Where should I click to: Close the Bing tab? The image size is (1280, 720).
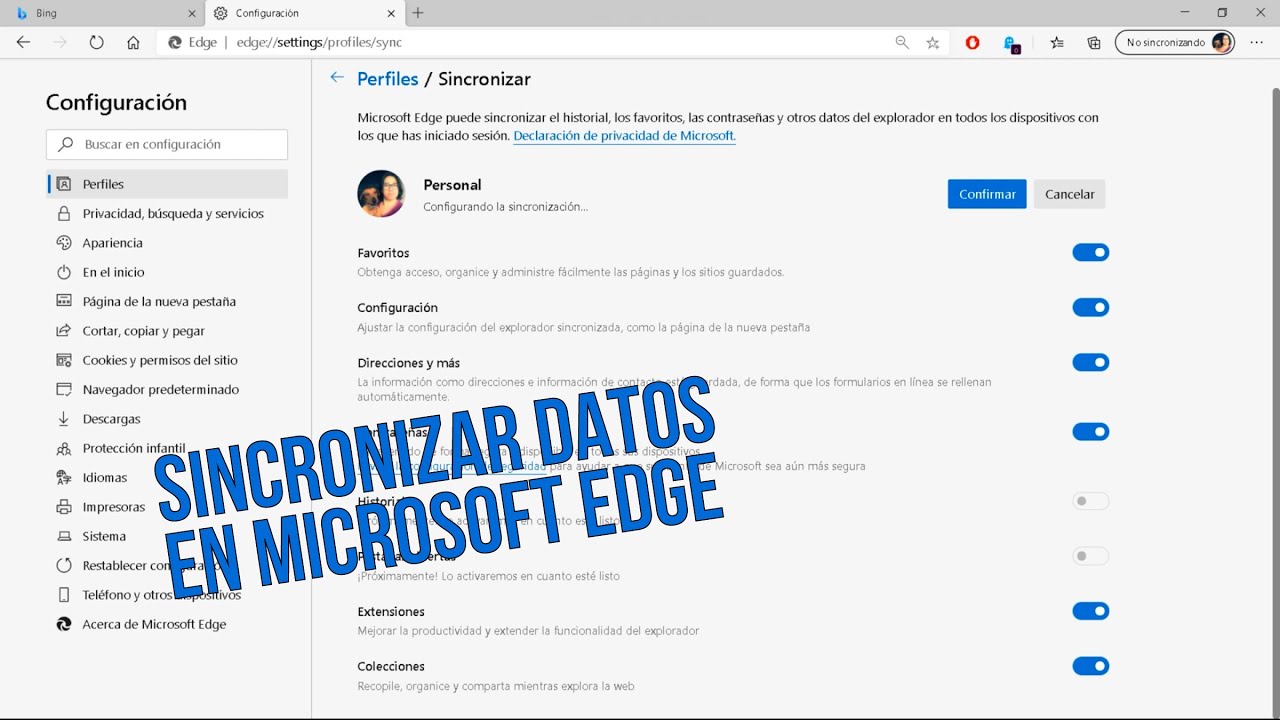(x=192, y=13)
